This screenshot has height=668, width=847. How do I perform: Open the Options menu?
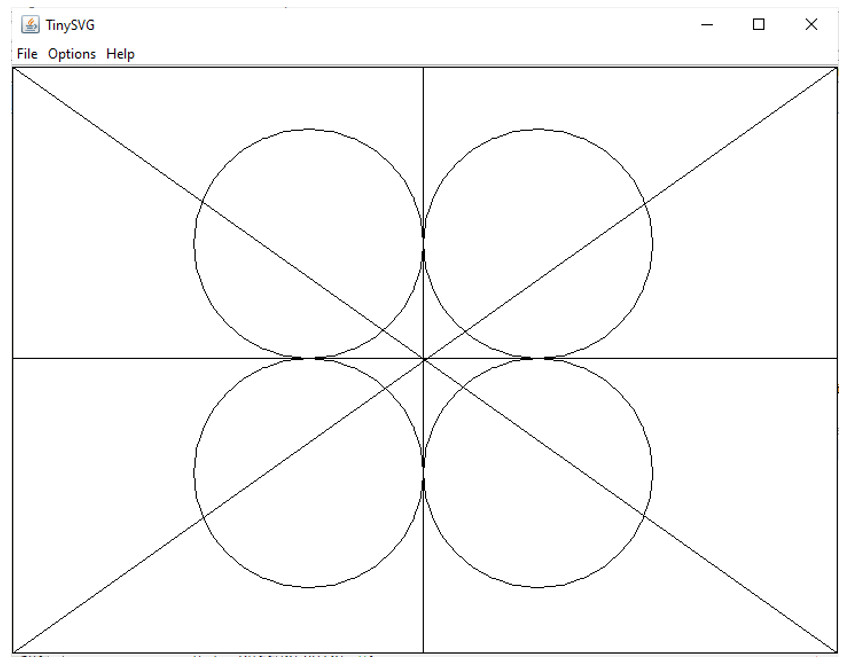(72, 54)
